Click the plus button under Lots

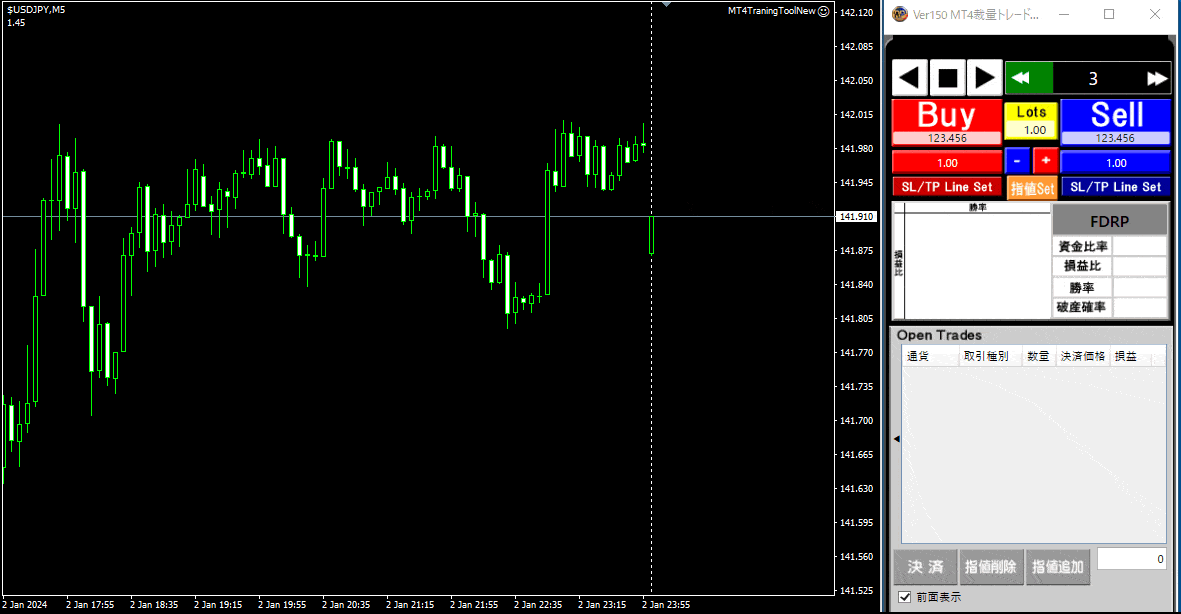tap(1045, 160)
